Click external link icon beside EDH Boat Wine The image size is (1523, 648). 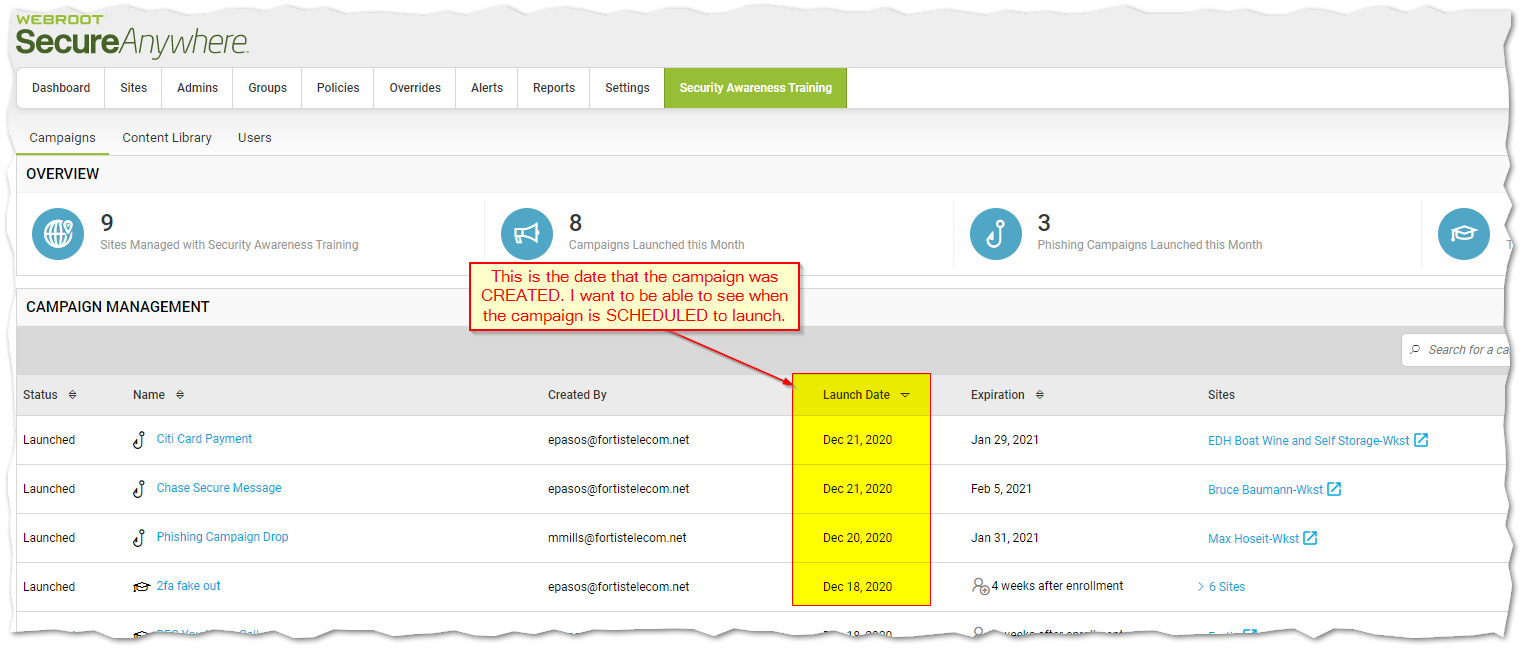pos(1420,439)
